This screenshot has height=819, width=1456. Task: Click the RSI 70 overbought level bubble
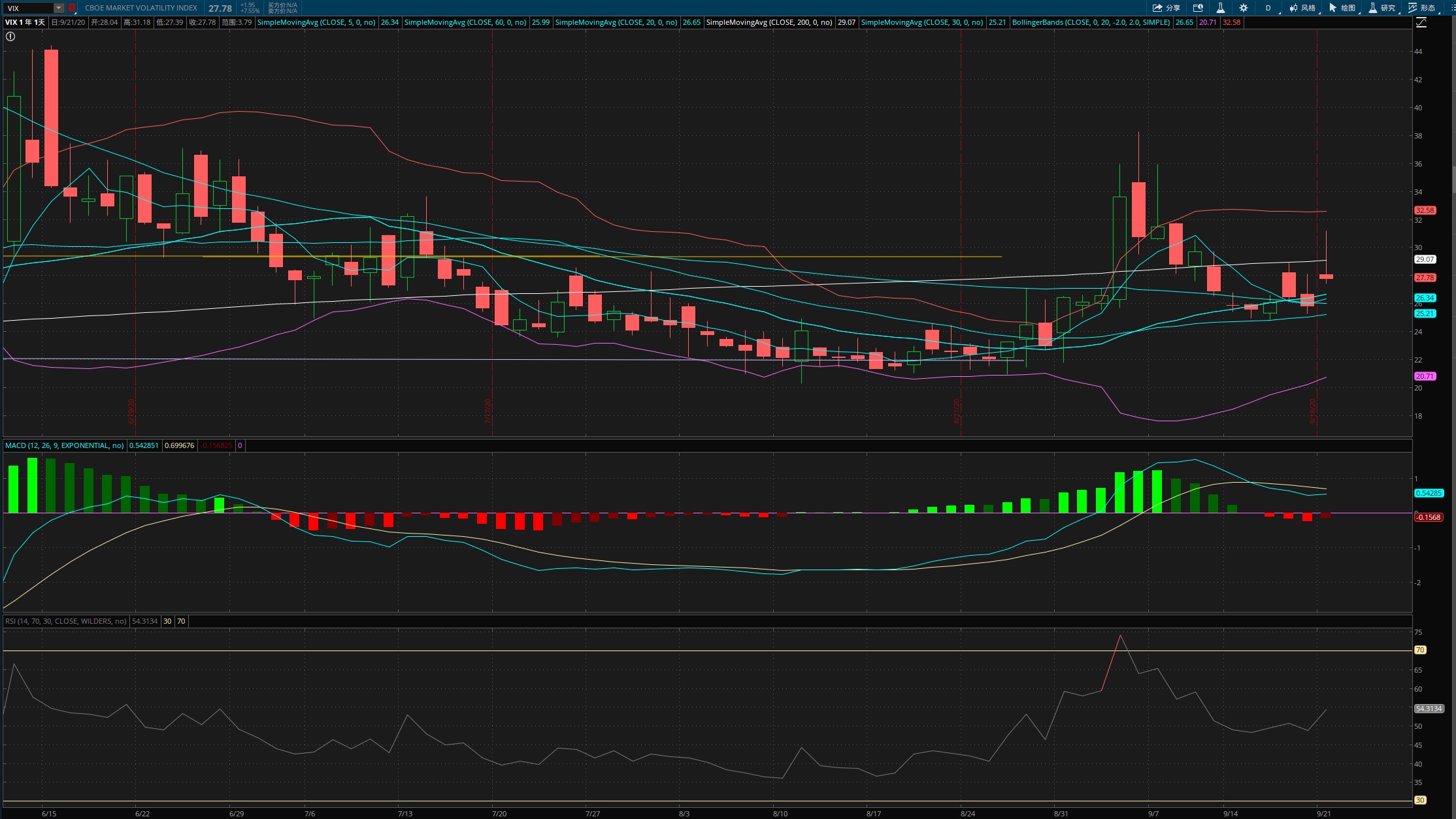pyautogui.click(x=1420, y=650)
